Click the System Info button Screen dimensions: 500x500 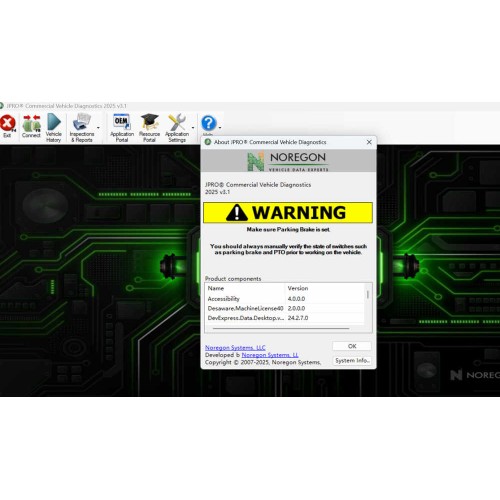(352, 361)
